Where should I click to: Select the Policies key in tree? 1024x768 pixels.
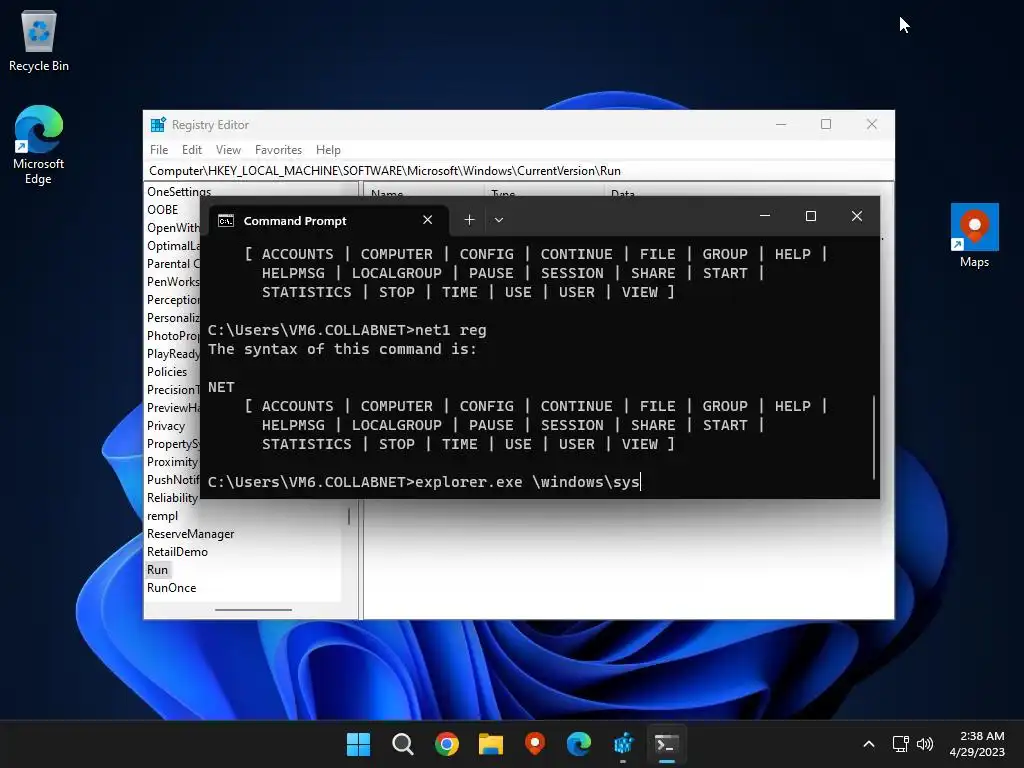point(167,372)
